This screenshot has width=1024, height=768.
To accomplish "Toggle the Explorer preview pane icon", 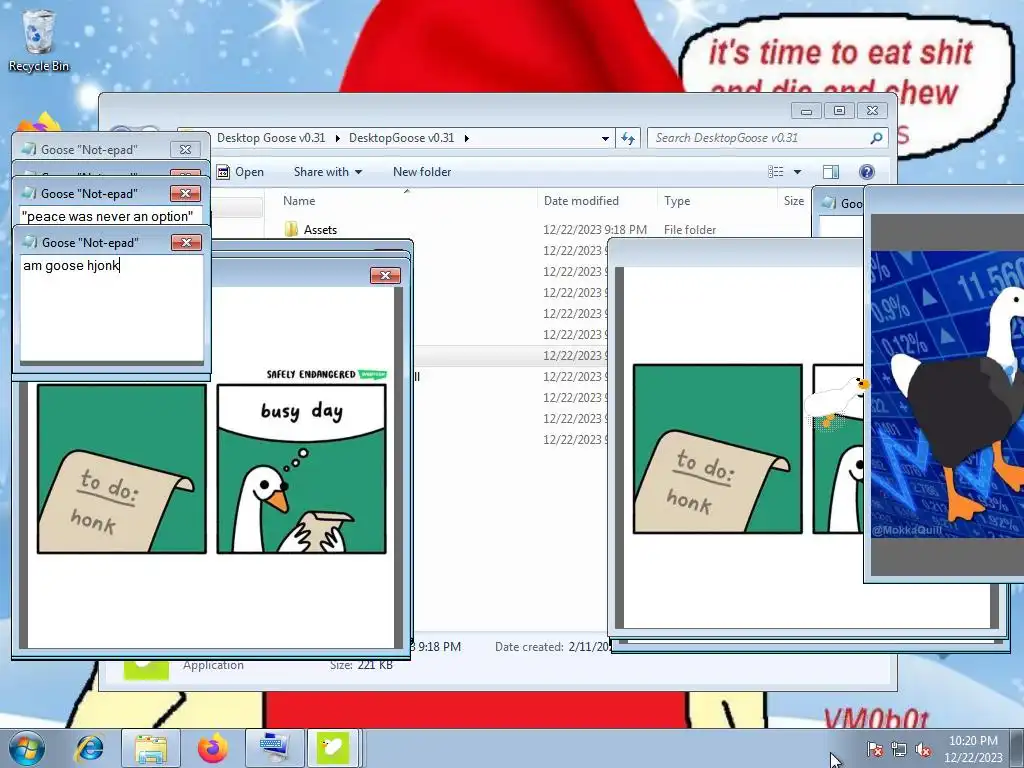I will [831, 172].
